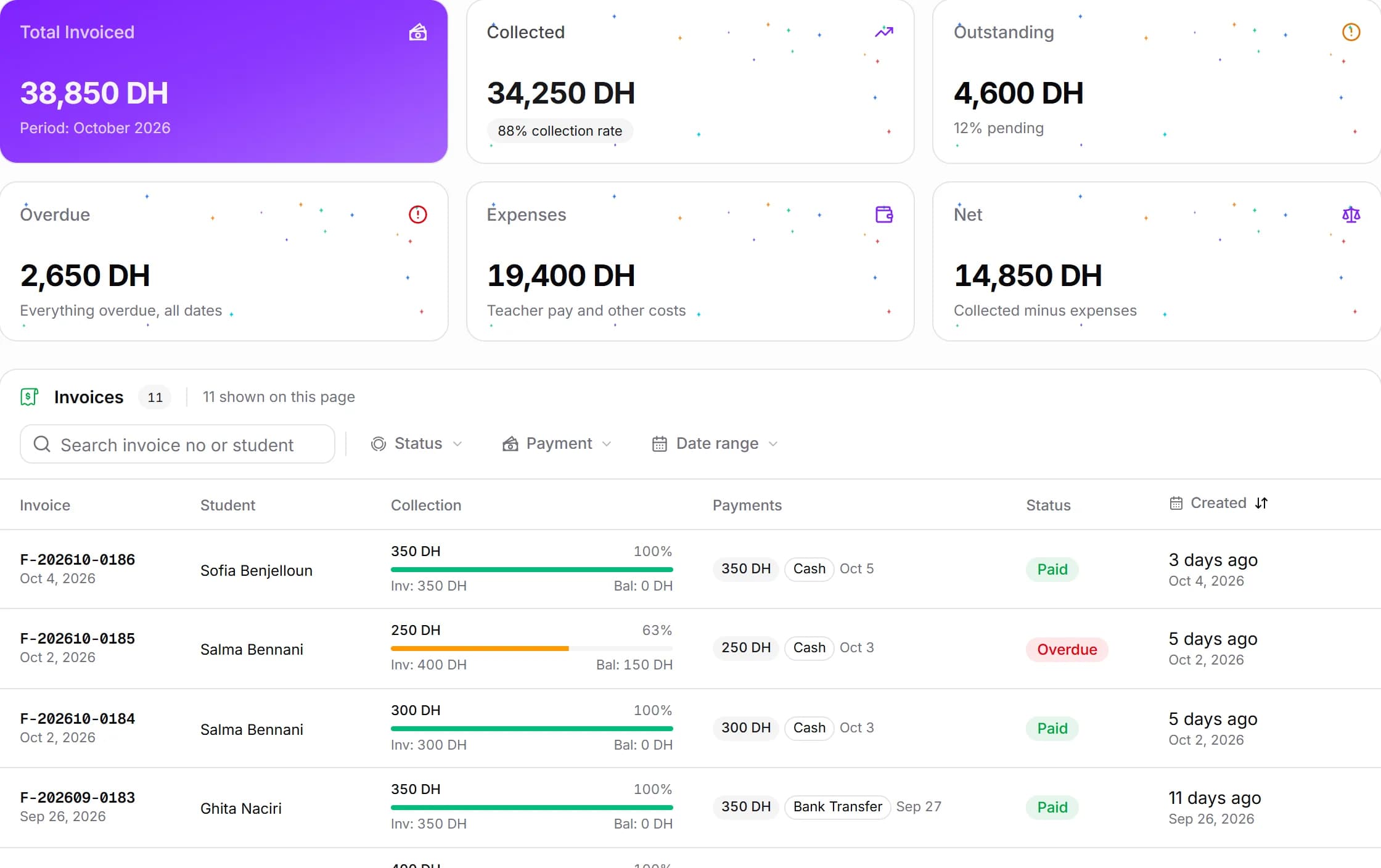
Task: Click Paid status on Ghita Naciri row
Action: click(x=1052, y=808)
